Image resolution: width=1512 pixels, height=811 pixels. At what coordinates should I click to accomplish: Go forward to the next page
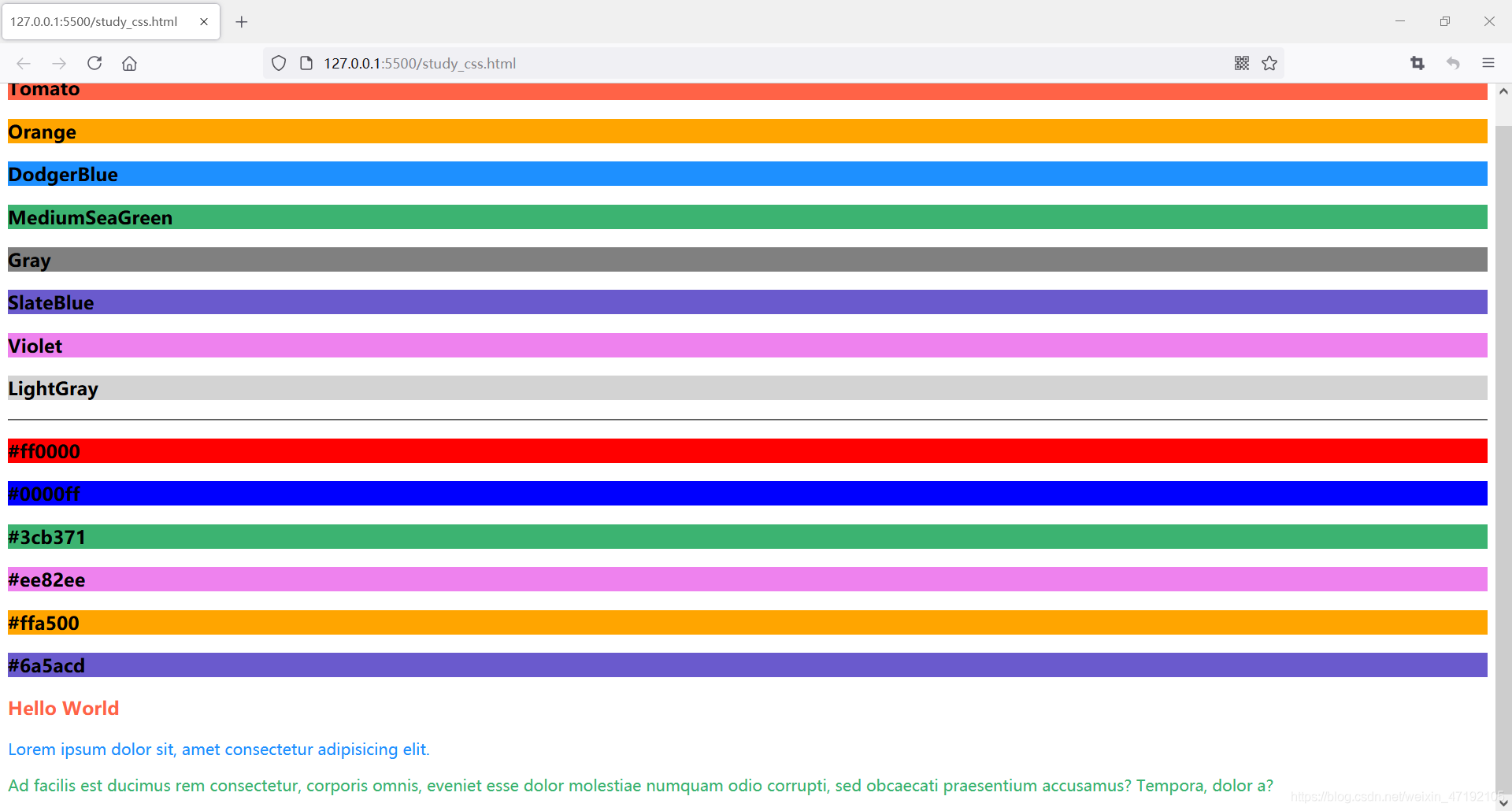click(x=59, y=63)
